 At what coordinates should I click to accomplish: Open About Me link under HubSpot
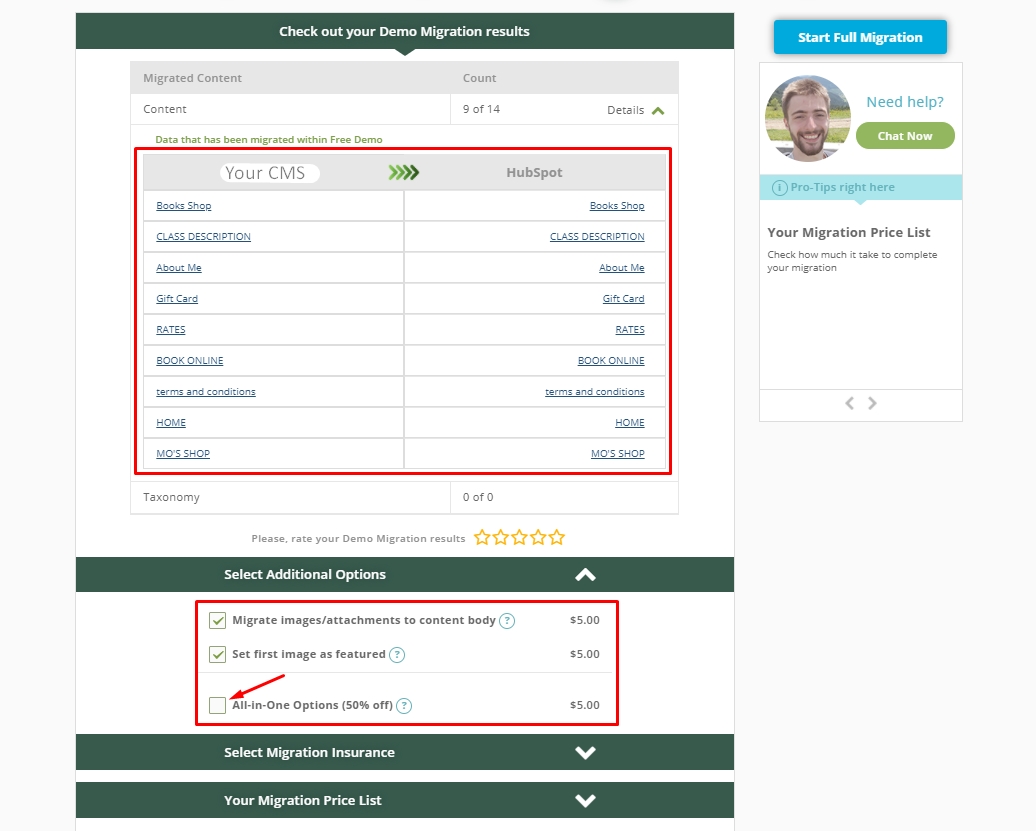point(622,268)
